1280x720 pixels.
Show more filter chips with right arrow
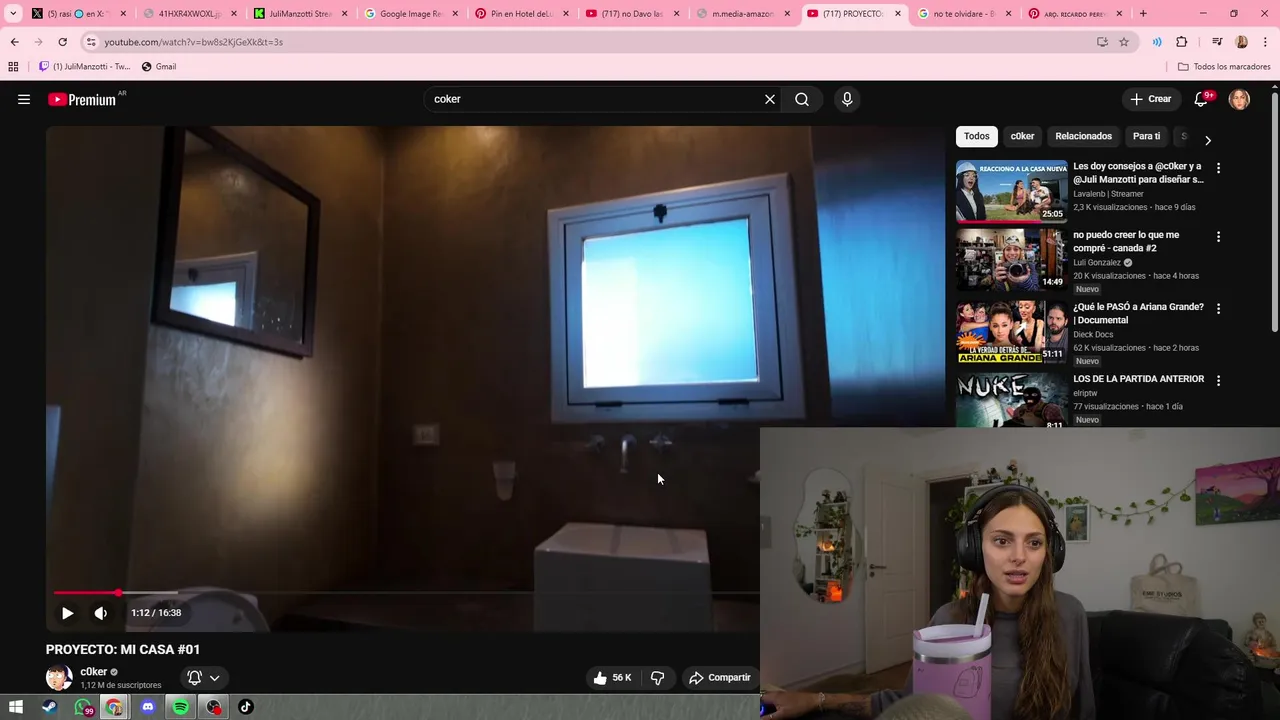[x=1207, y=140]
